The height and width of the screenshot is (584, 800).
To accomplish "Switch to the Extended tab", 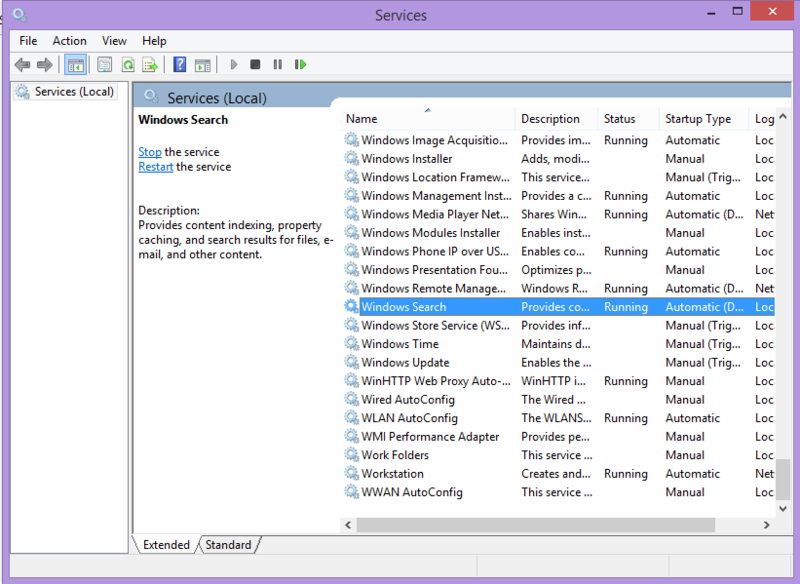I will [166, 545].
